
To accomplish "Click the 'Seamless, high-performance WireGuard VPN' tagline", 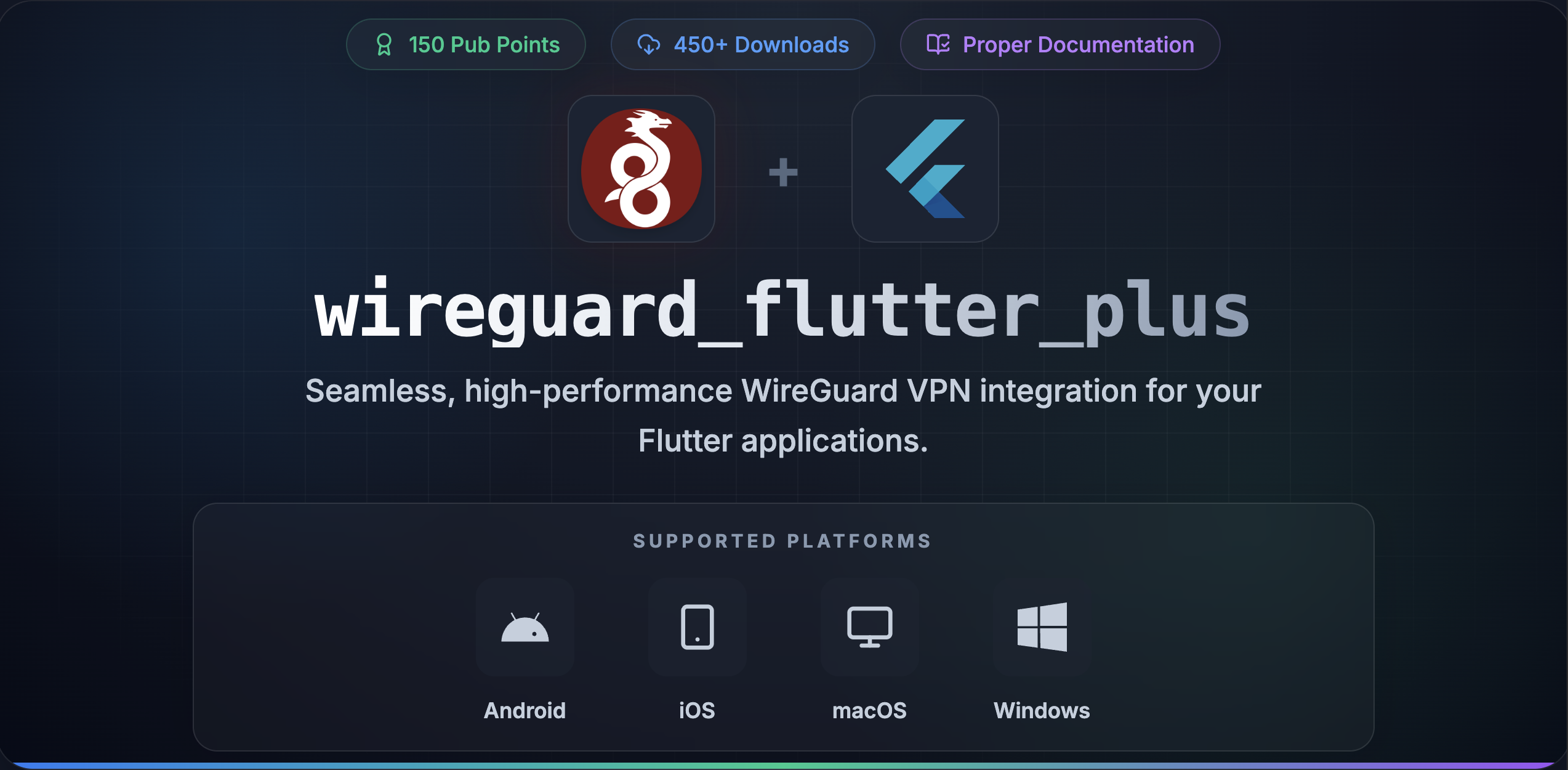I will point(783,415).
